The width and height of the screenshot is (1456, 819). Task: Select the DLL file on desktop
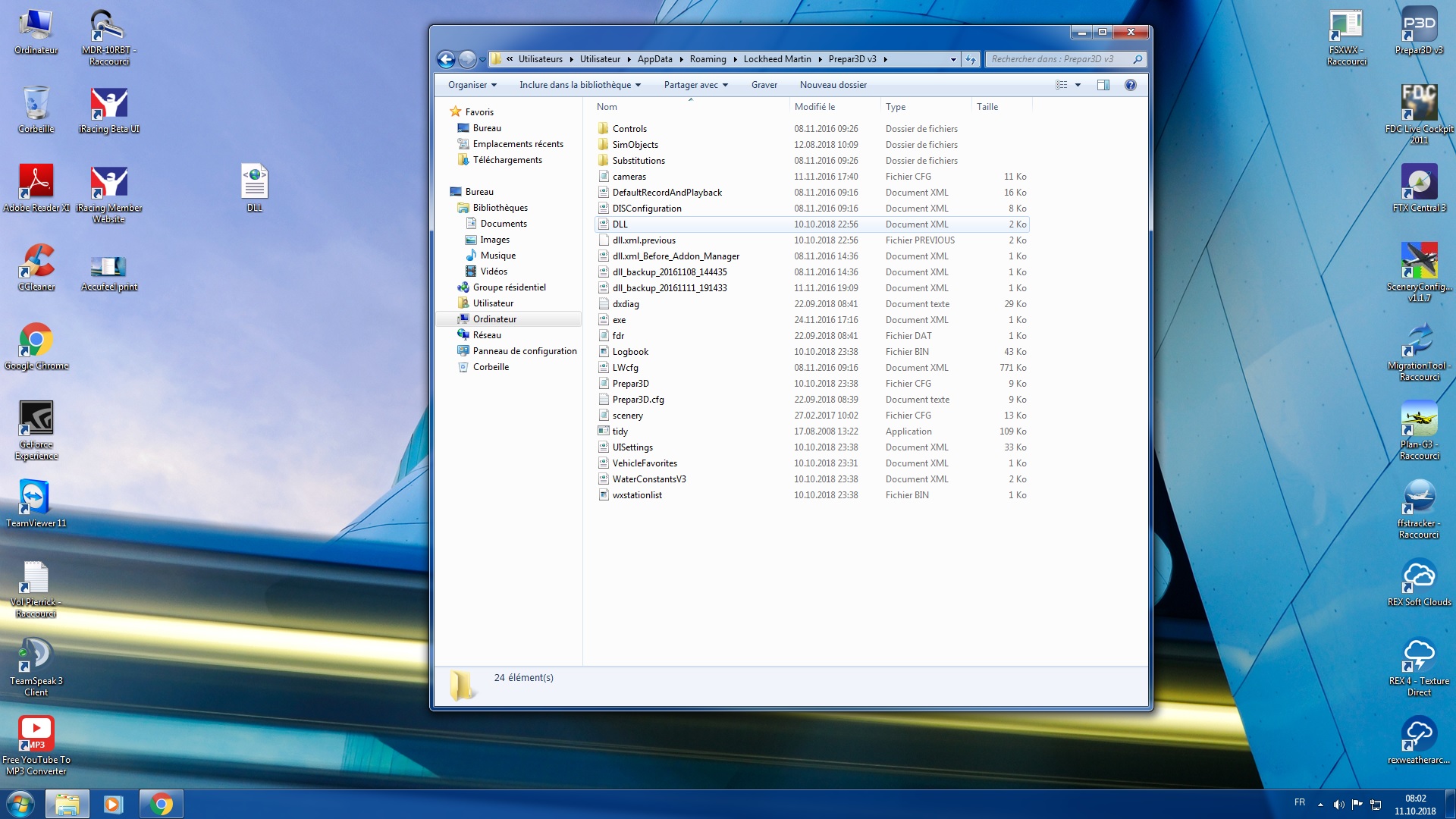pos(254,188)
